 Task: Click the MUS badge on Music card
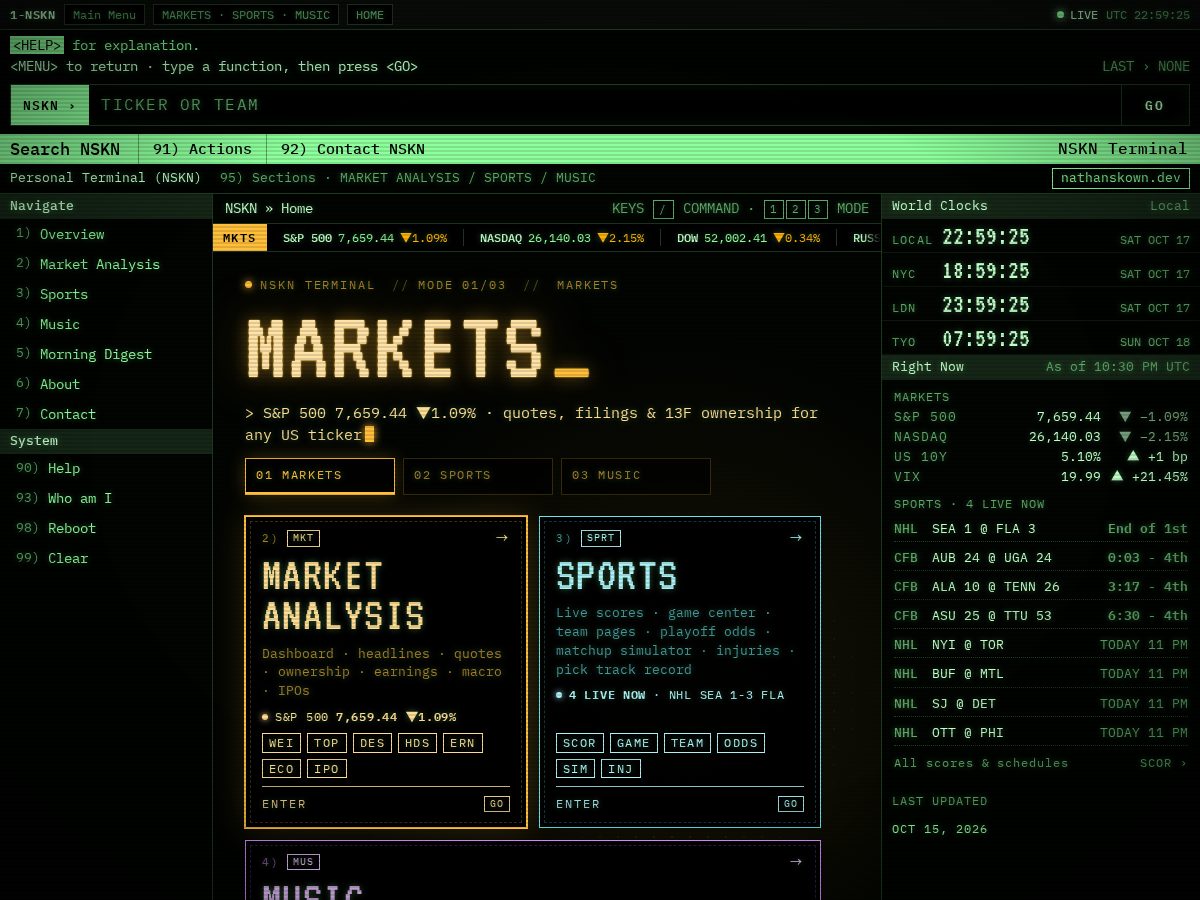coord(303,862)
